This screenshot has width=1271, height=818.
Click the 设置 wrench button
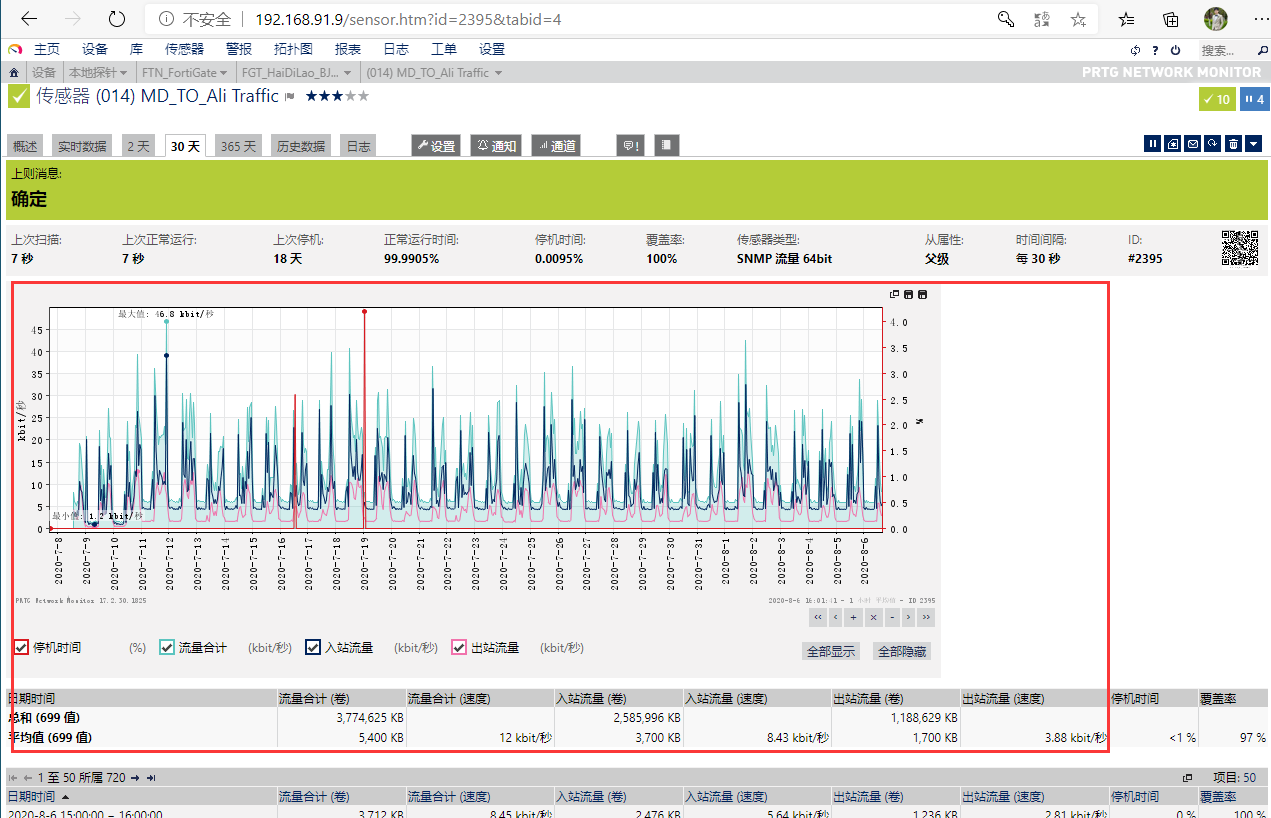click(x=436, y=146)
